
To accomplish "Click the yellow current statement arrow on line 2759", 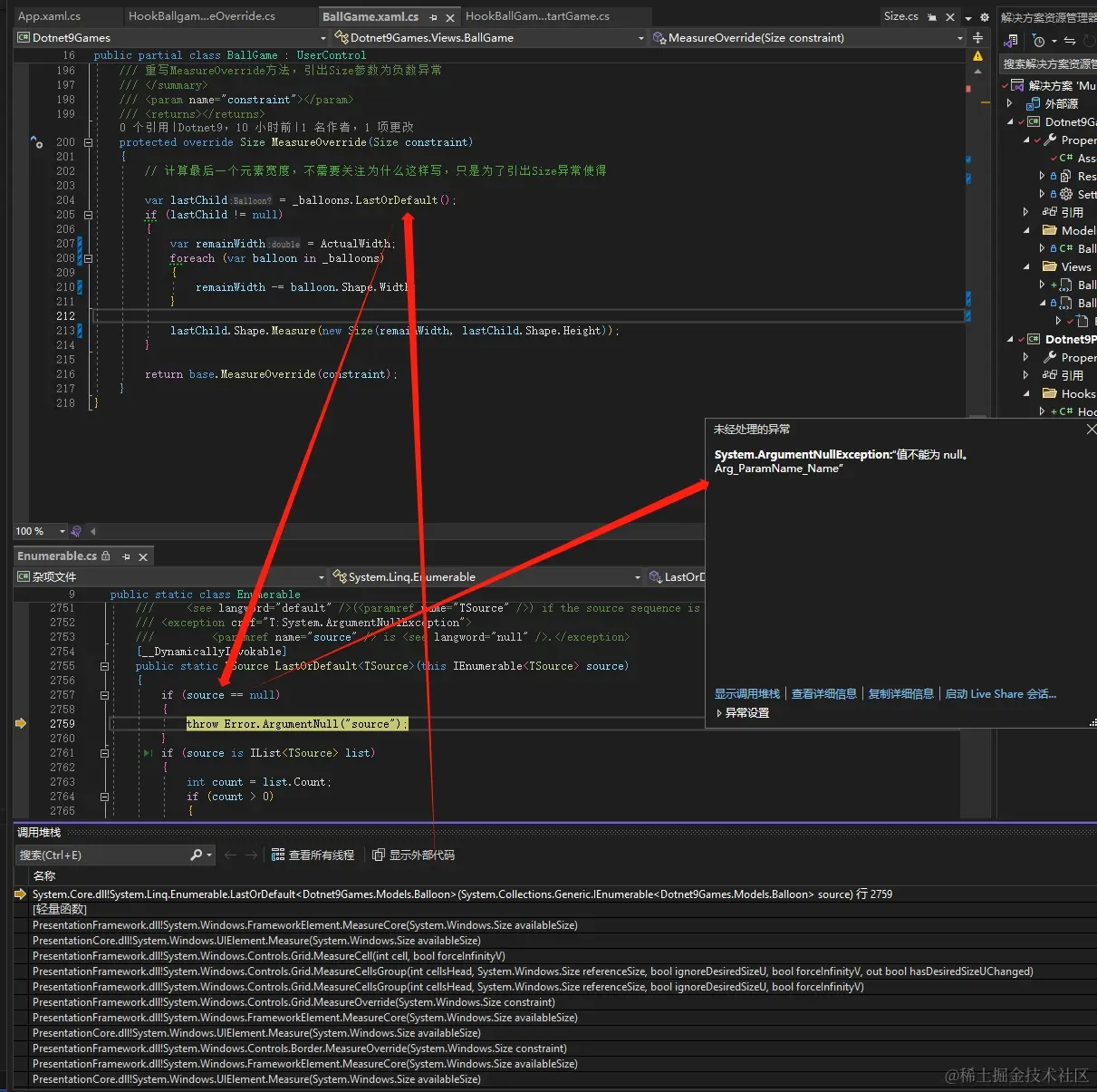I will (21, 723).
